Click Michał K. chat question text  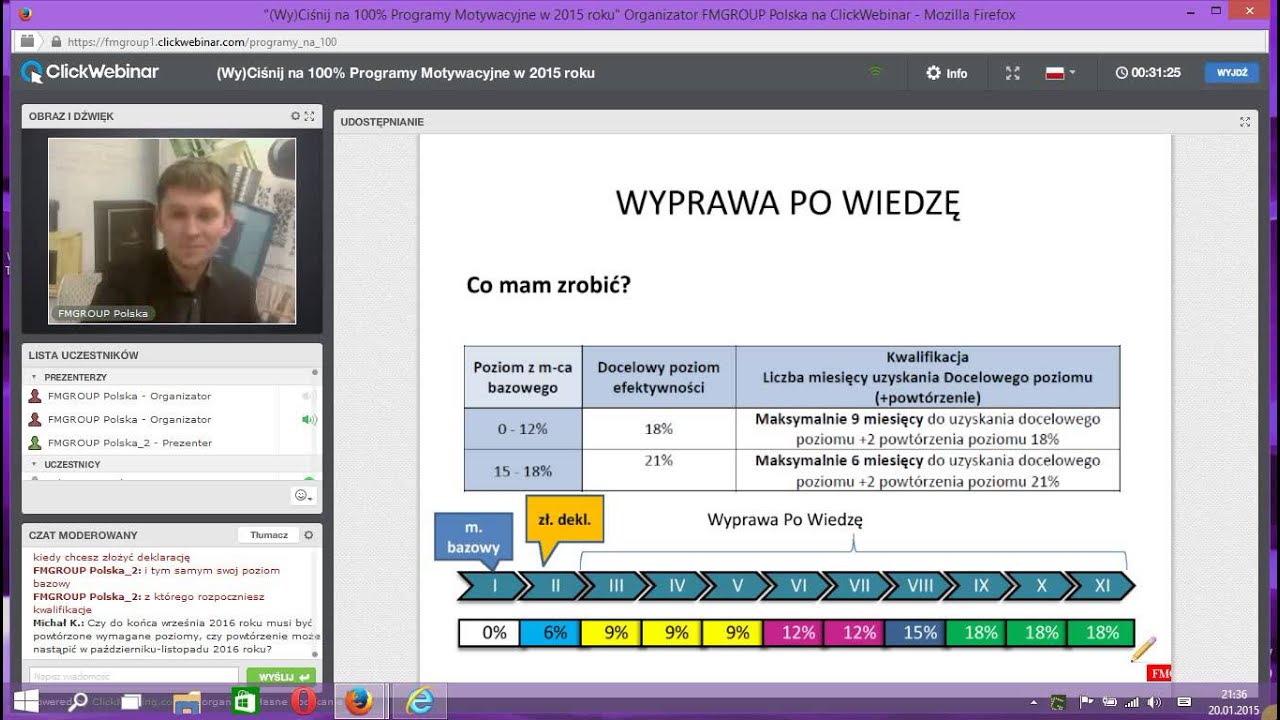(176, 635)
